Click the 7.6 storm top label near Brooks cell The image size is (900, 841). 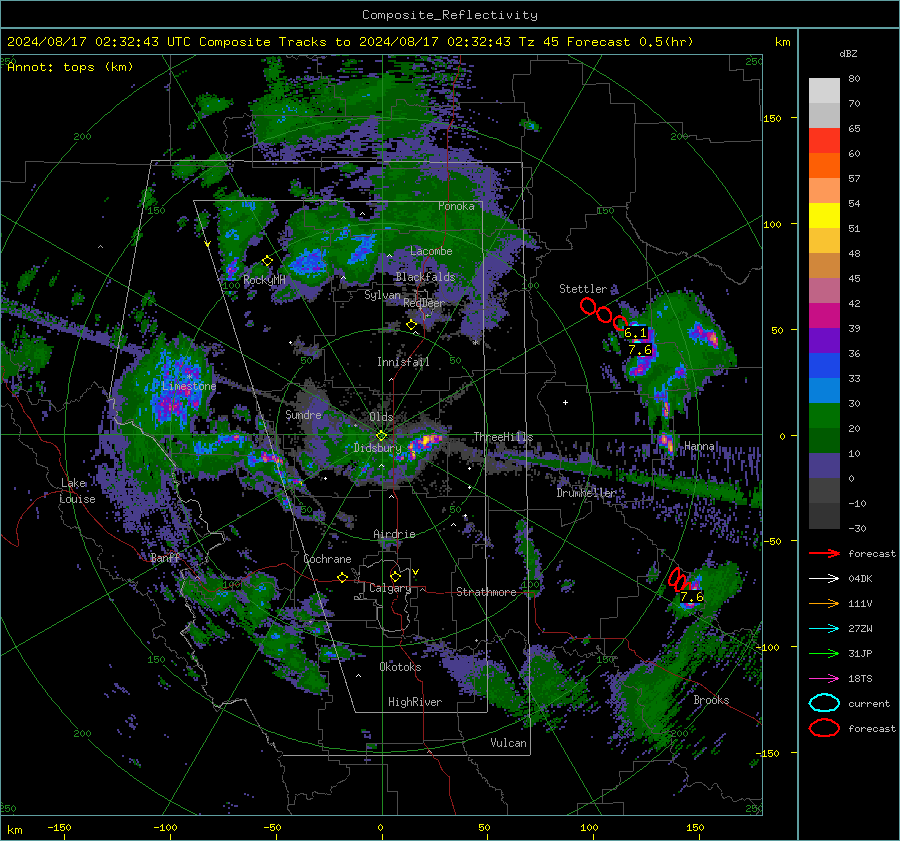point(692,597)
